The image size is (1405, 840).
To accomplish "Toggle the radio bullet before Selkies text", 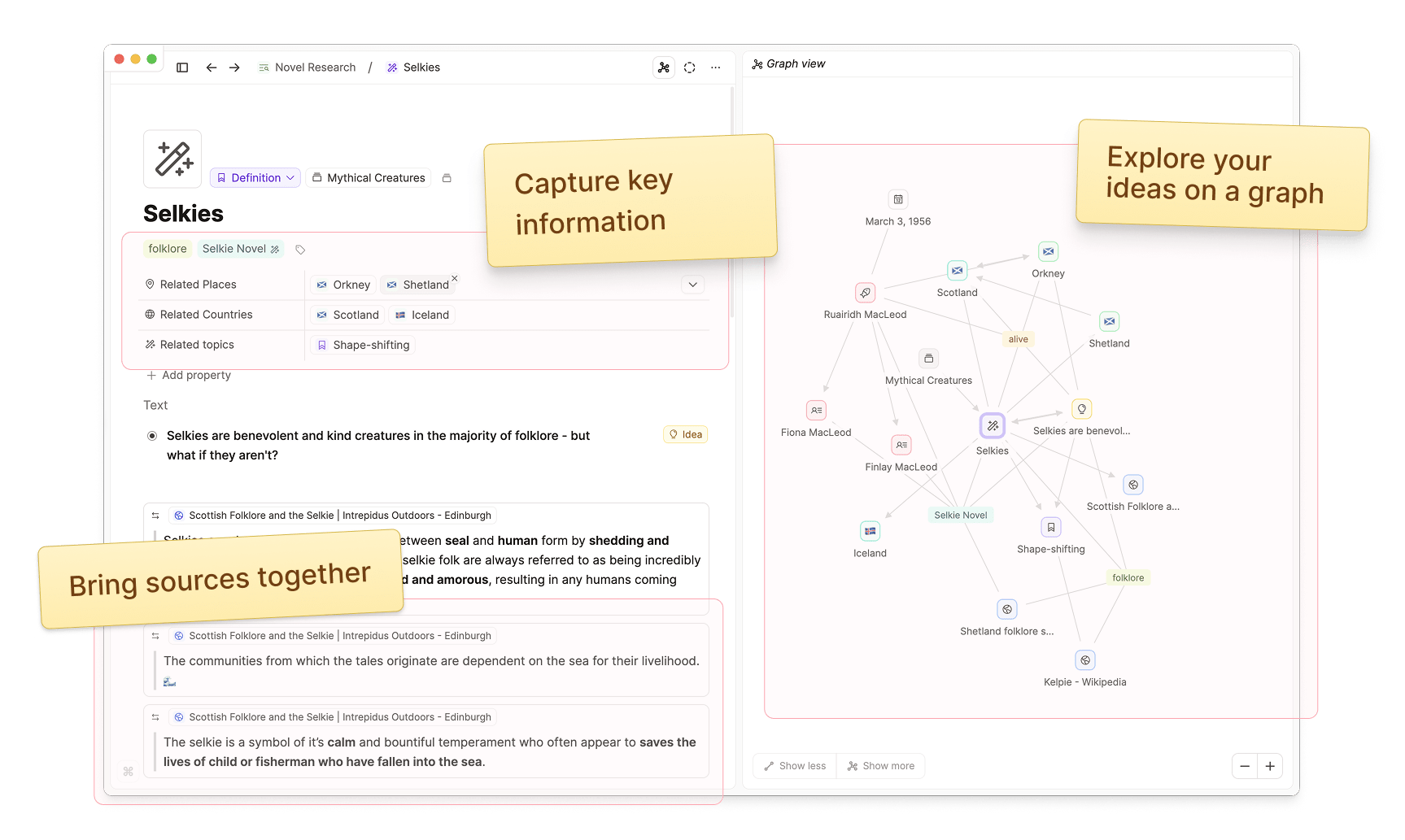I will tap(152, 436).
